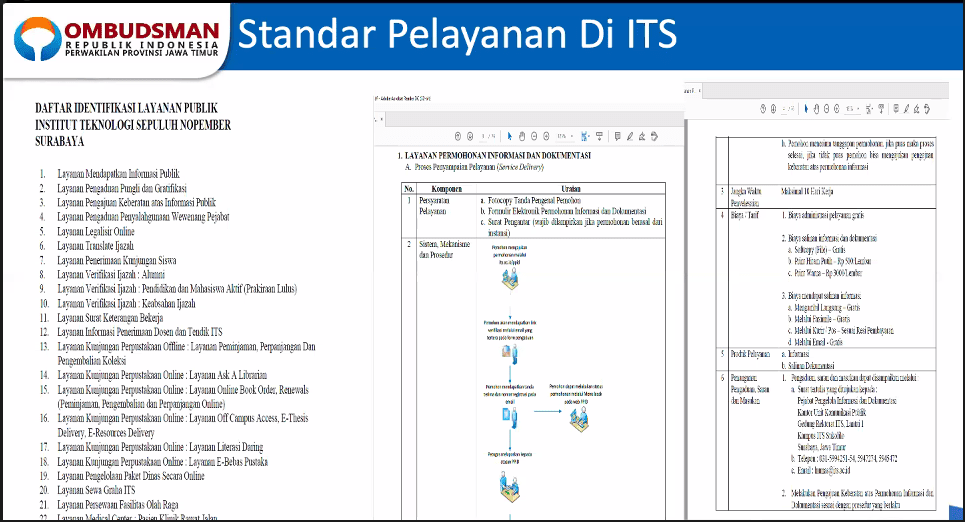
Task: Activate the Hand pan tool in middle PDF toolbar
Action: (x=522, y=136)
